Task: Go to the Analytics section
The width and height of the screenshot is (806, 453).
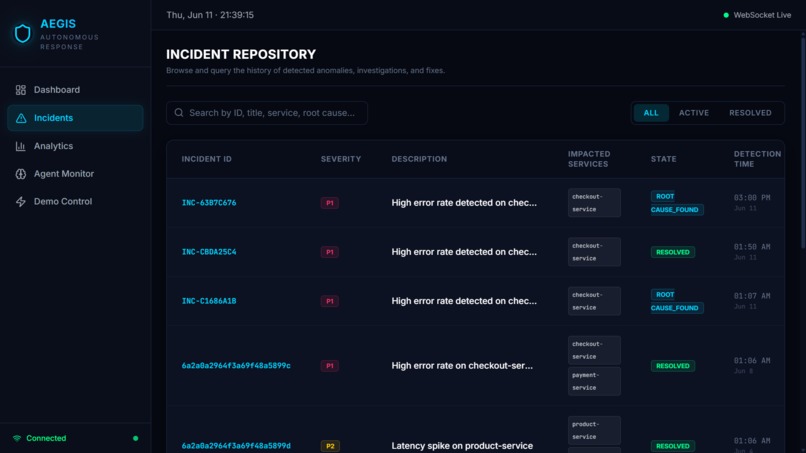Action: point(76,146)
